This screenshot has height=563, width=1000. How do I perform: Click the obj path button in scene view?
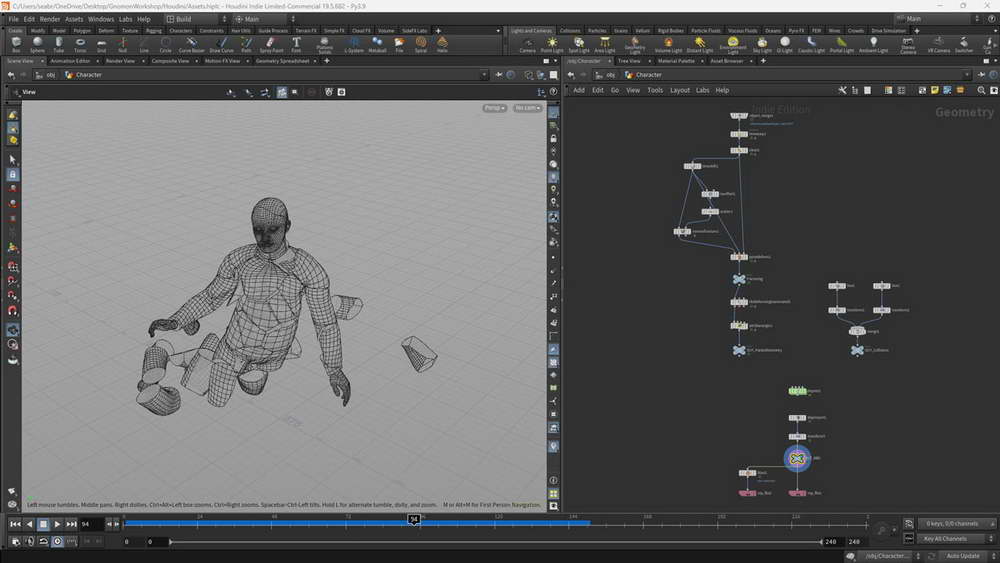coord(45,75)
